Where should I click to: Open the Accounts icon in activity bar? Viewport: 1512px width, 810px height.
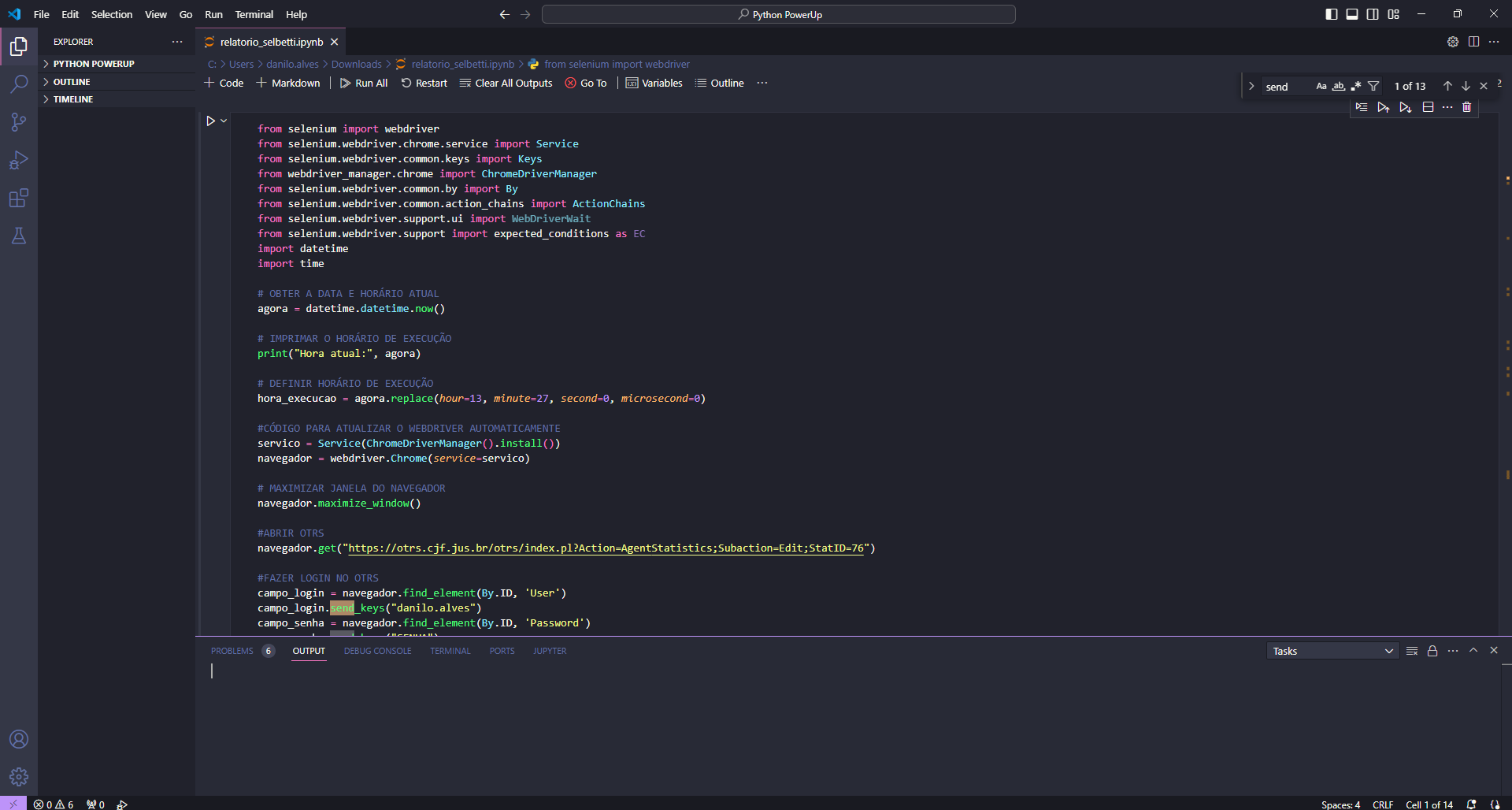pyautogui.click(x=19, y=739)
